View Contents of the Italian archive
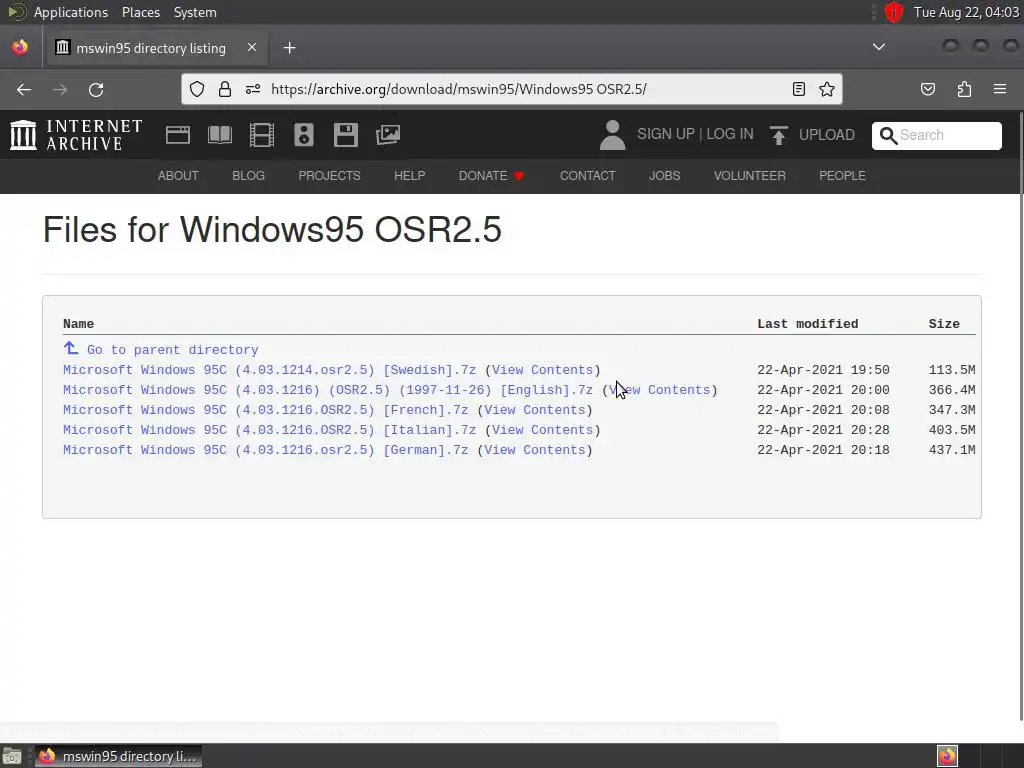The height and width of the screenshot is (768, 1024). (542, 430)
